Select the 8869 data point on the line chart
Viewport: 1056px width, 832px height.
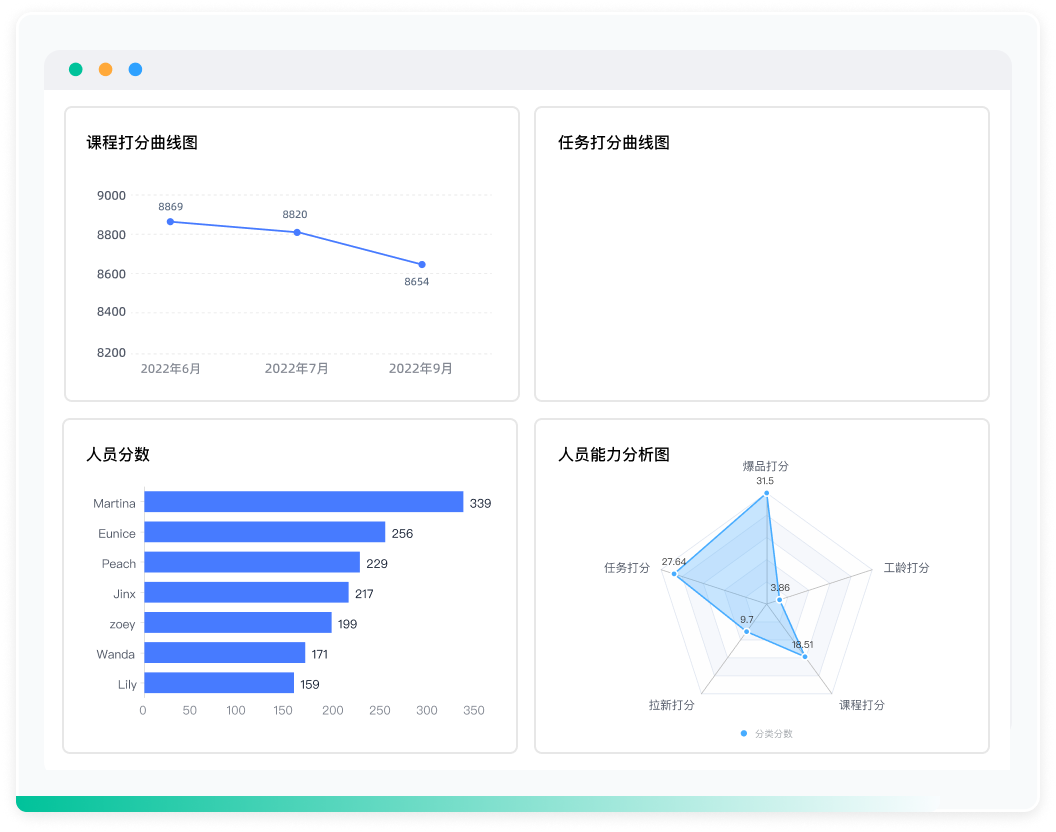coord(170,220)
